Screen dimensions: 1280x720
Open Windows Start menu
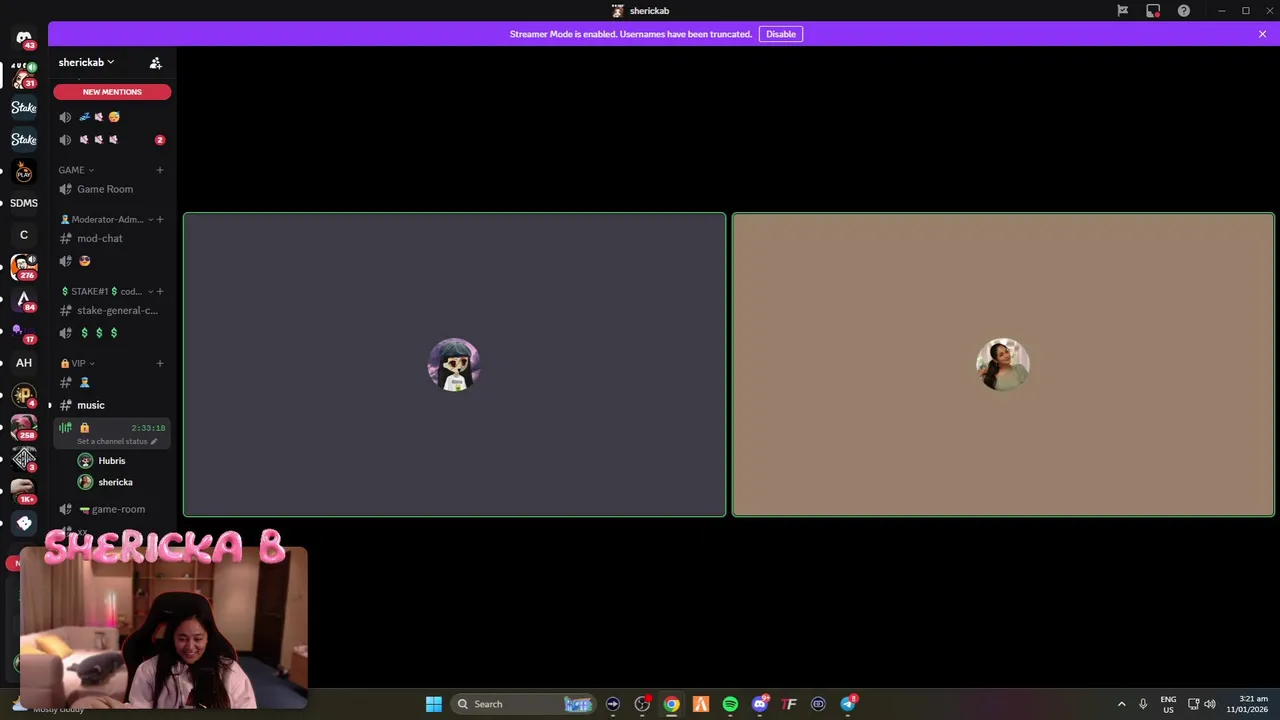click(434, 704)
